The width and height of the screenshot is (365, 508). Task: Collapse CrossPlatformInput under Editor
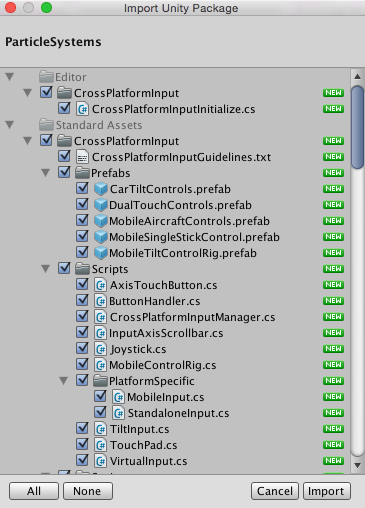[28, 93]
